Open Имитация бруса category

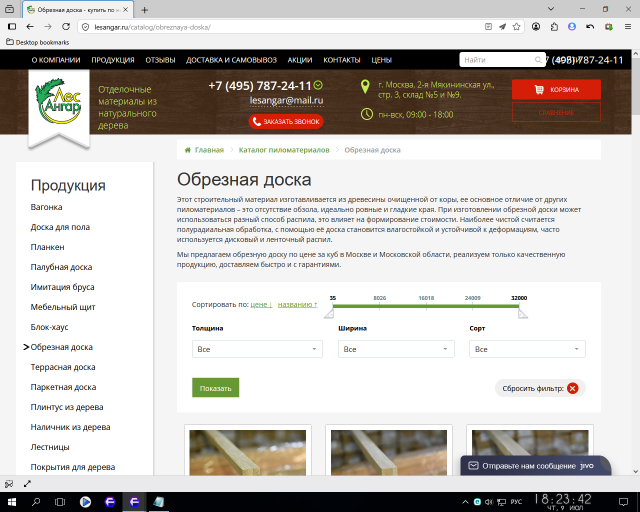(62, 287)
